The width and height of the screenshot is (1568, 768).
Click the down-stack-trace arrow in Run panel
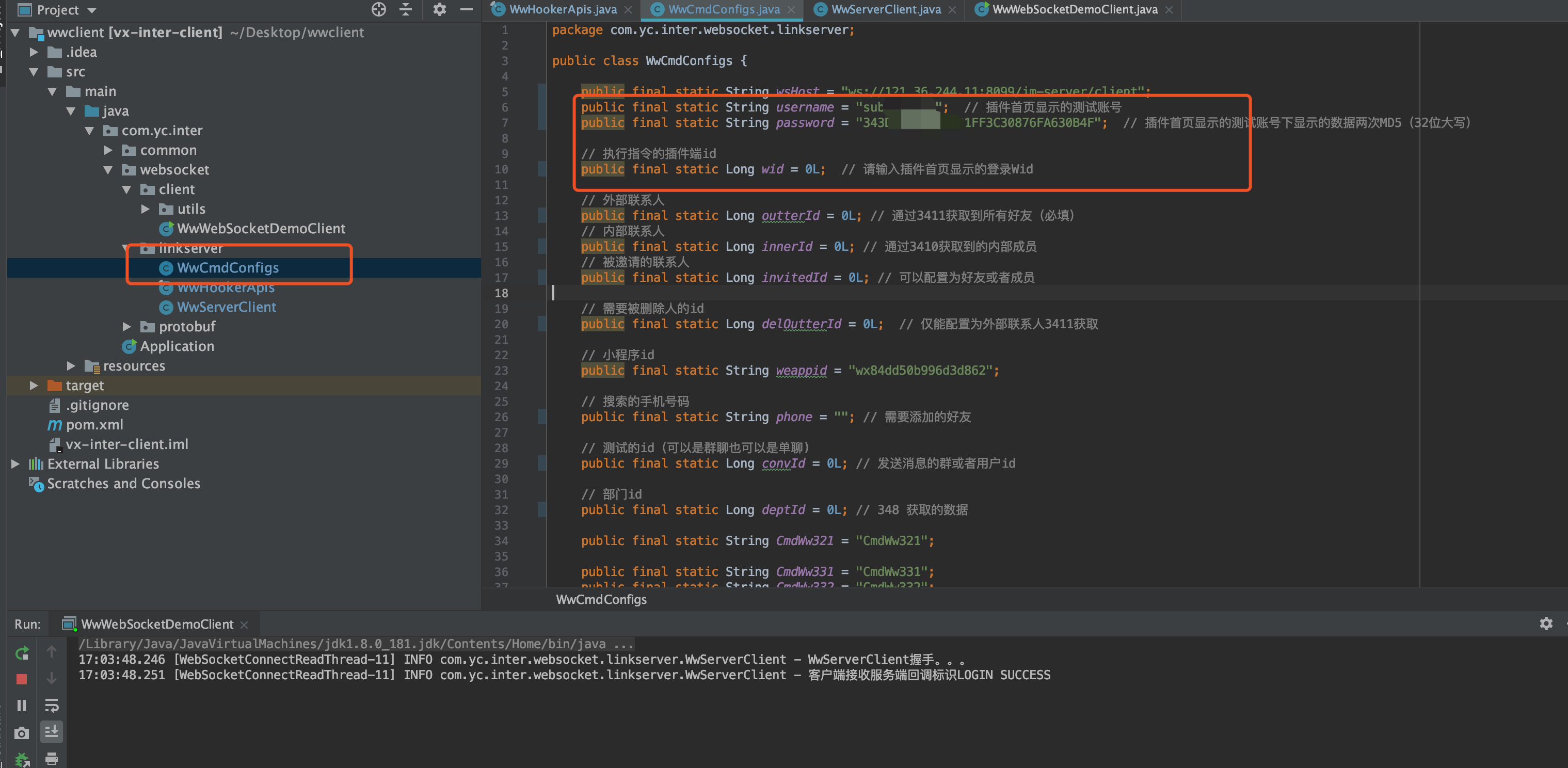tap(52, 679)
